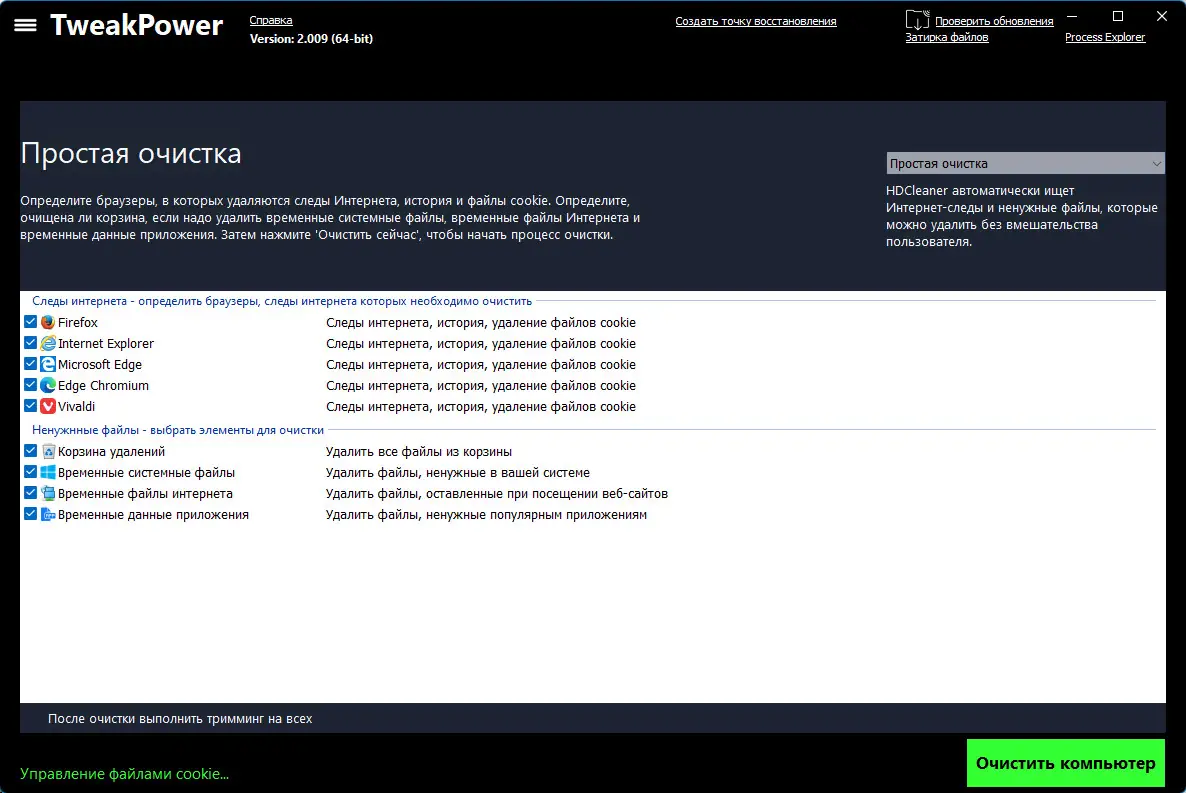Uncheck the Internet Explorer checkbox
Image resolution: width=1186 pixels, height=793 pixels.
[30, 343]
